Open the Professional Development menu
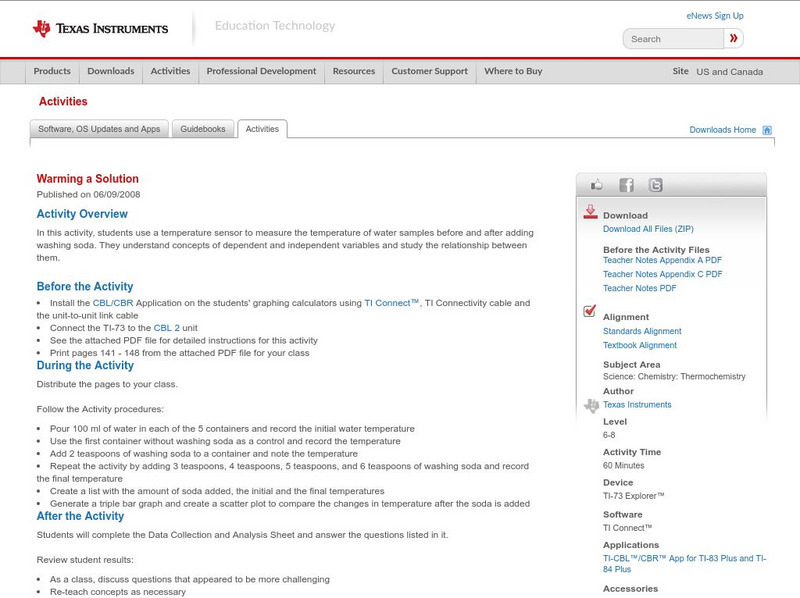This screenshot has width=800, height=598. click(261, 71)
